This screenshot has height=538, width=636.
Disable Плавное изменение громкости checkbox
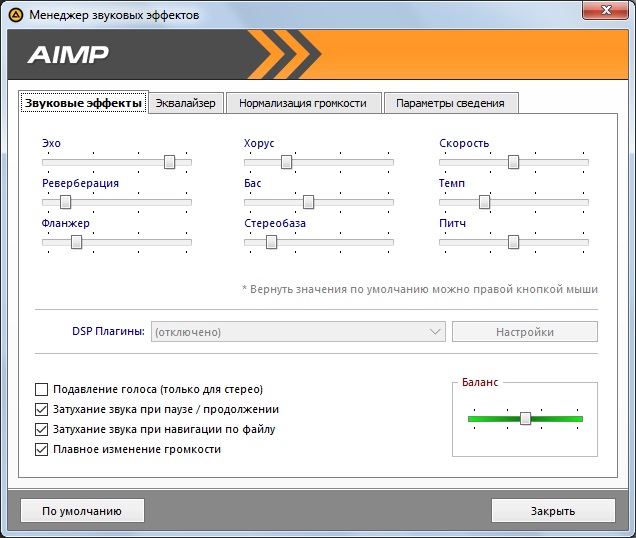41,449
